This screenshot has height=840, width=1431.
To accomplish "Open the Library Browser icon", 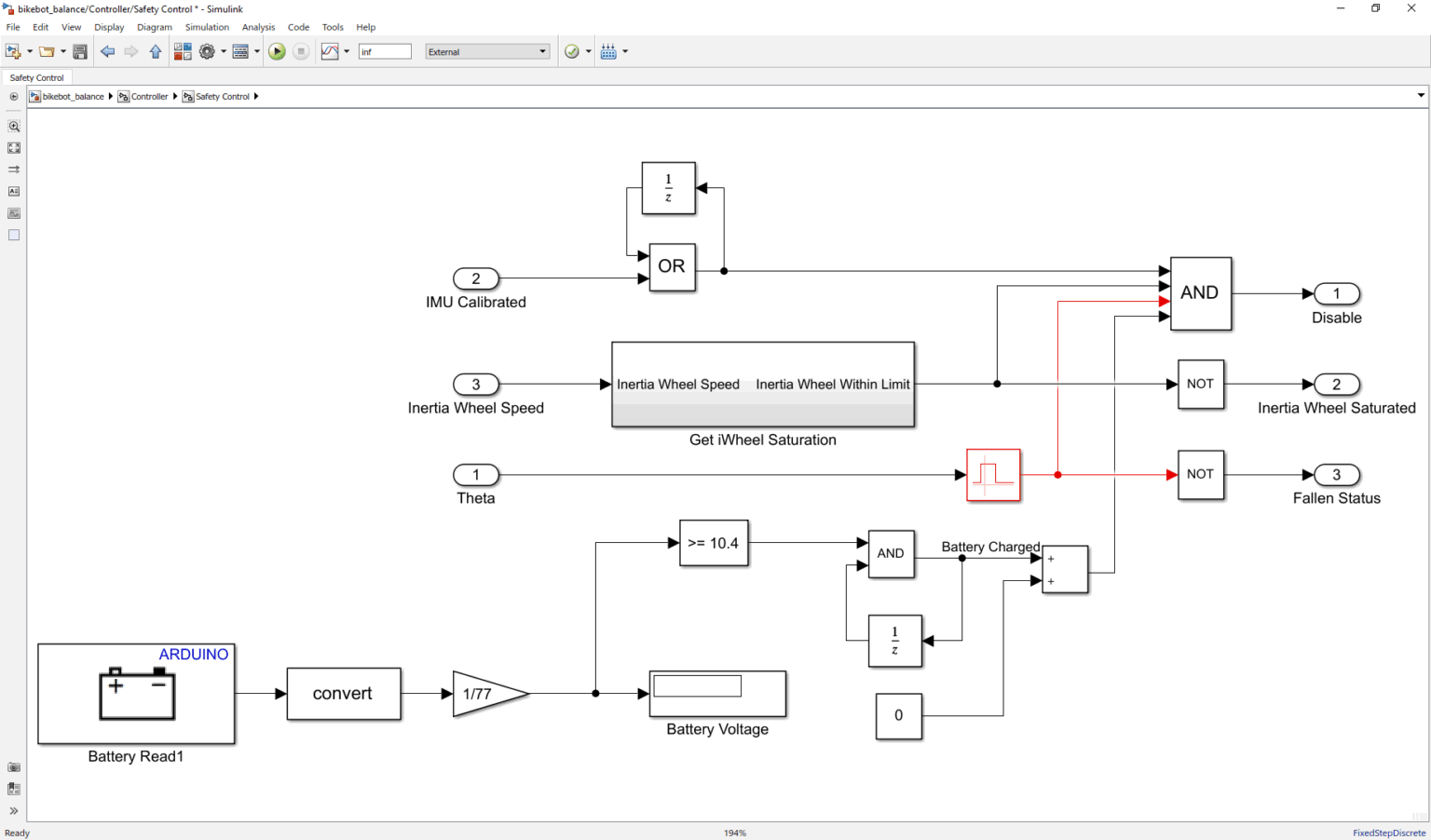I will 183,52.
